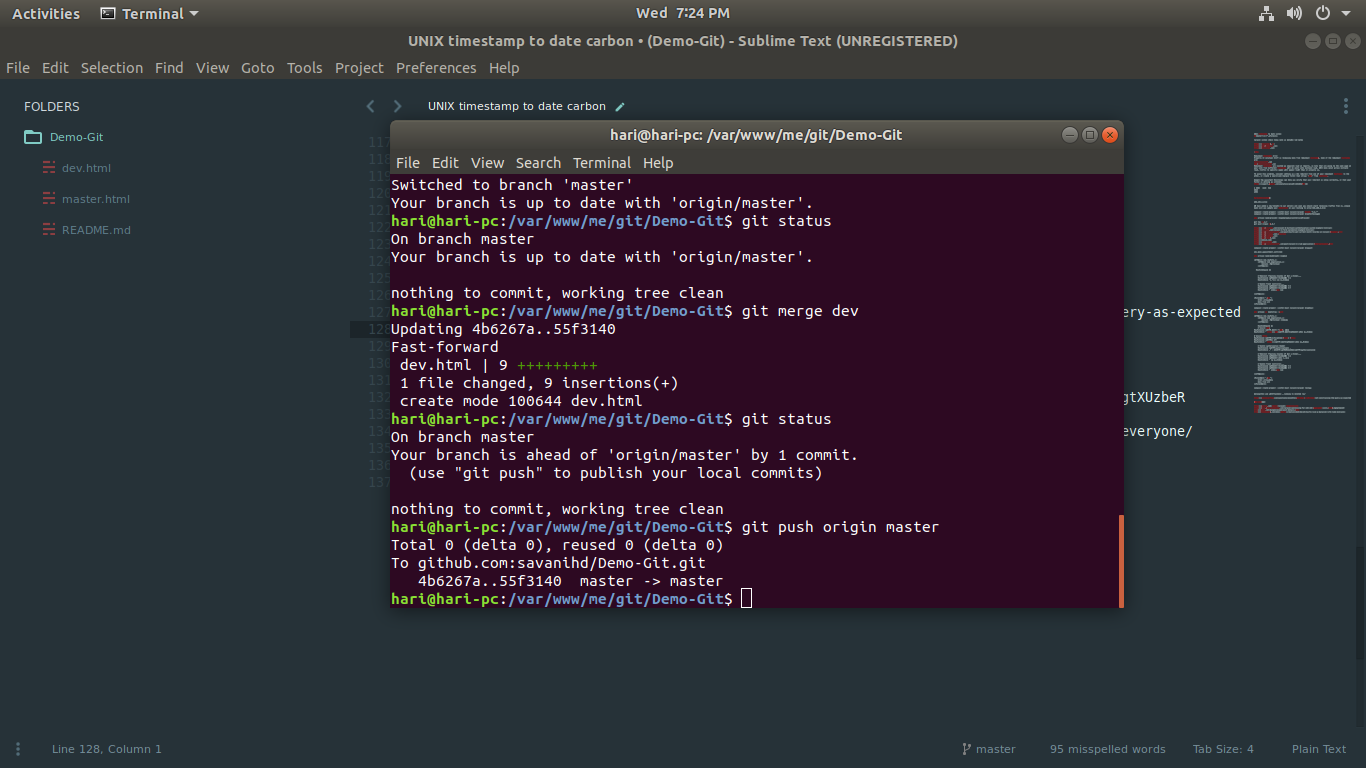This screenshot has width=1366, height=768.
Task: Open the Goto menu in Sublime Text
Action: click(257, 68)
